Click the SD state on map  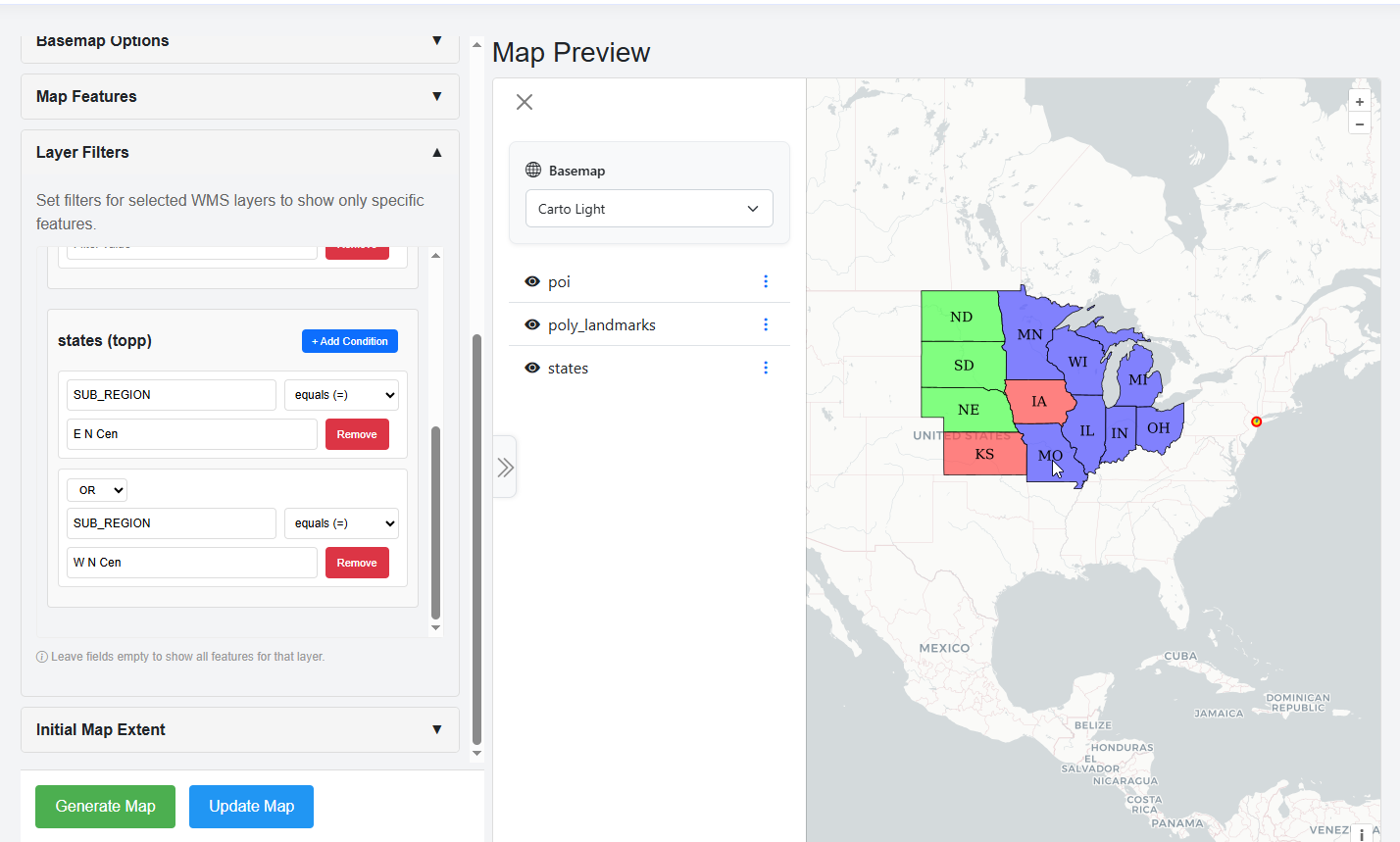(964, 365)
